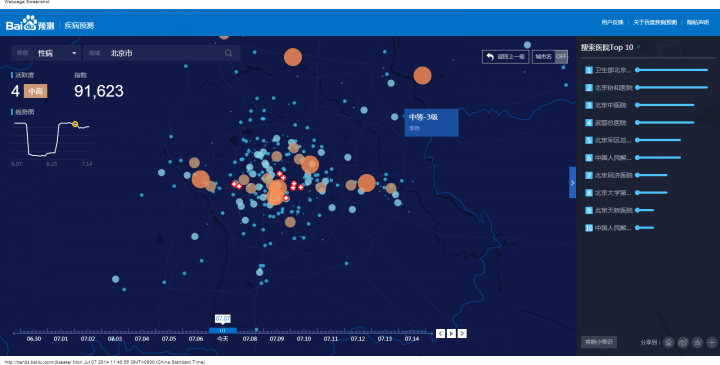Step timeline to next day arrow

coord(462,333)
